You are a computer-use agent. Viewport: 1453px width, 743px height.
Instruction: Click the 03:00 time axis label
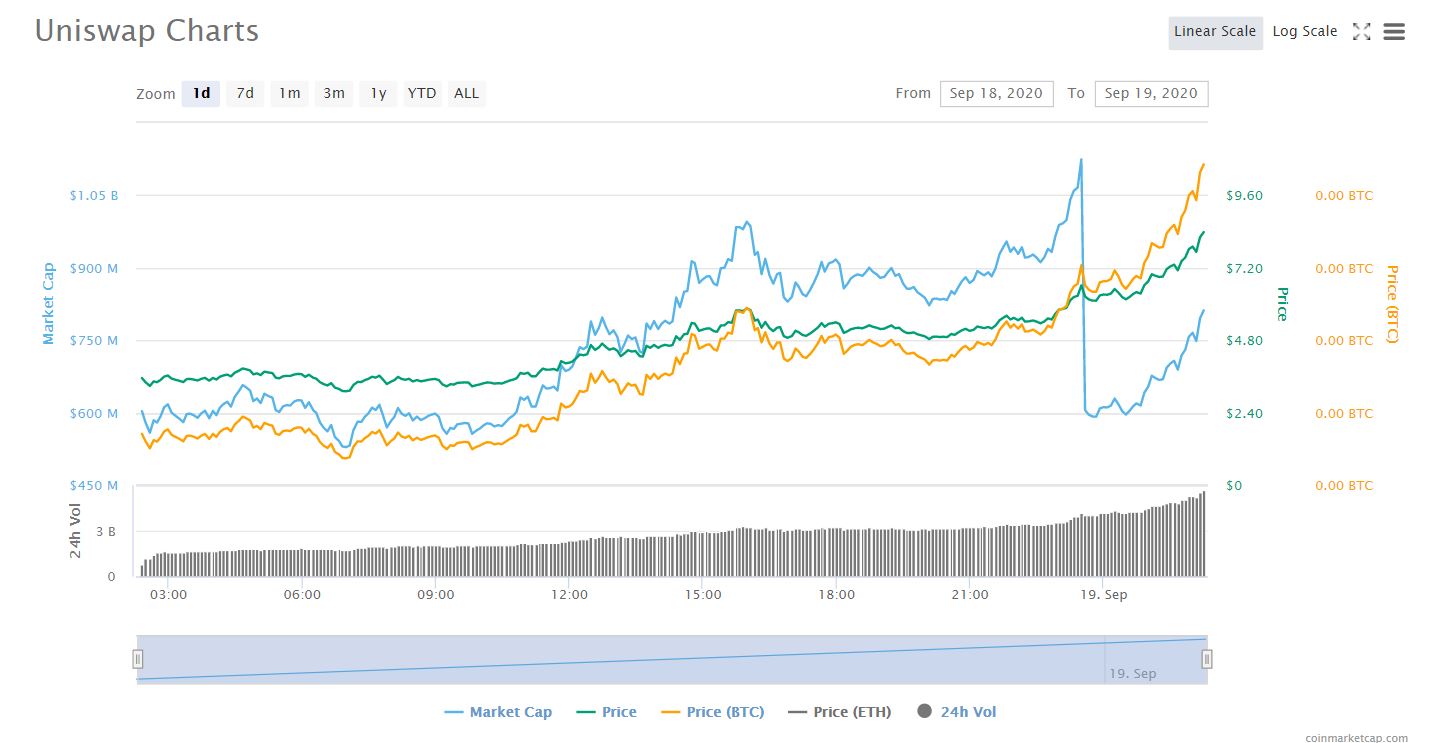click(x=168, y=594)
